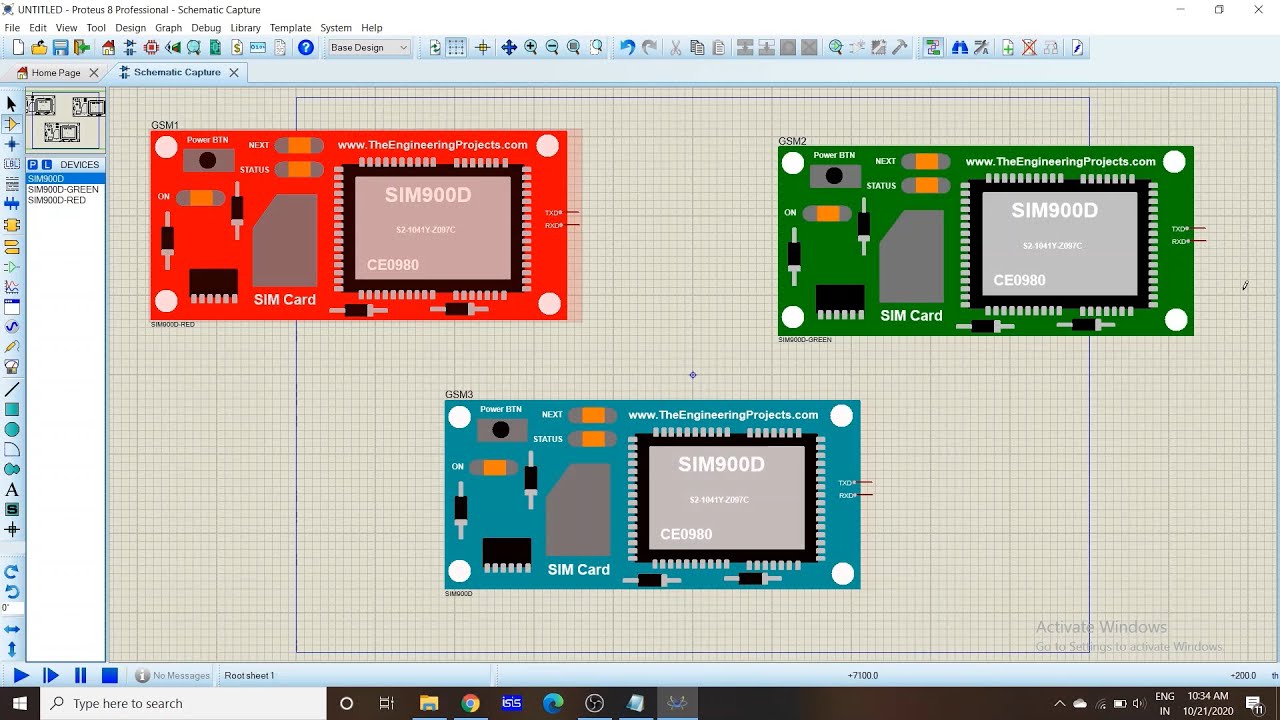Select SIM900D-GREEN in devices list

63,190
